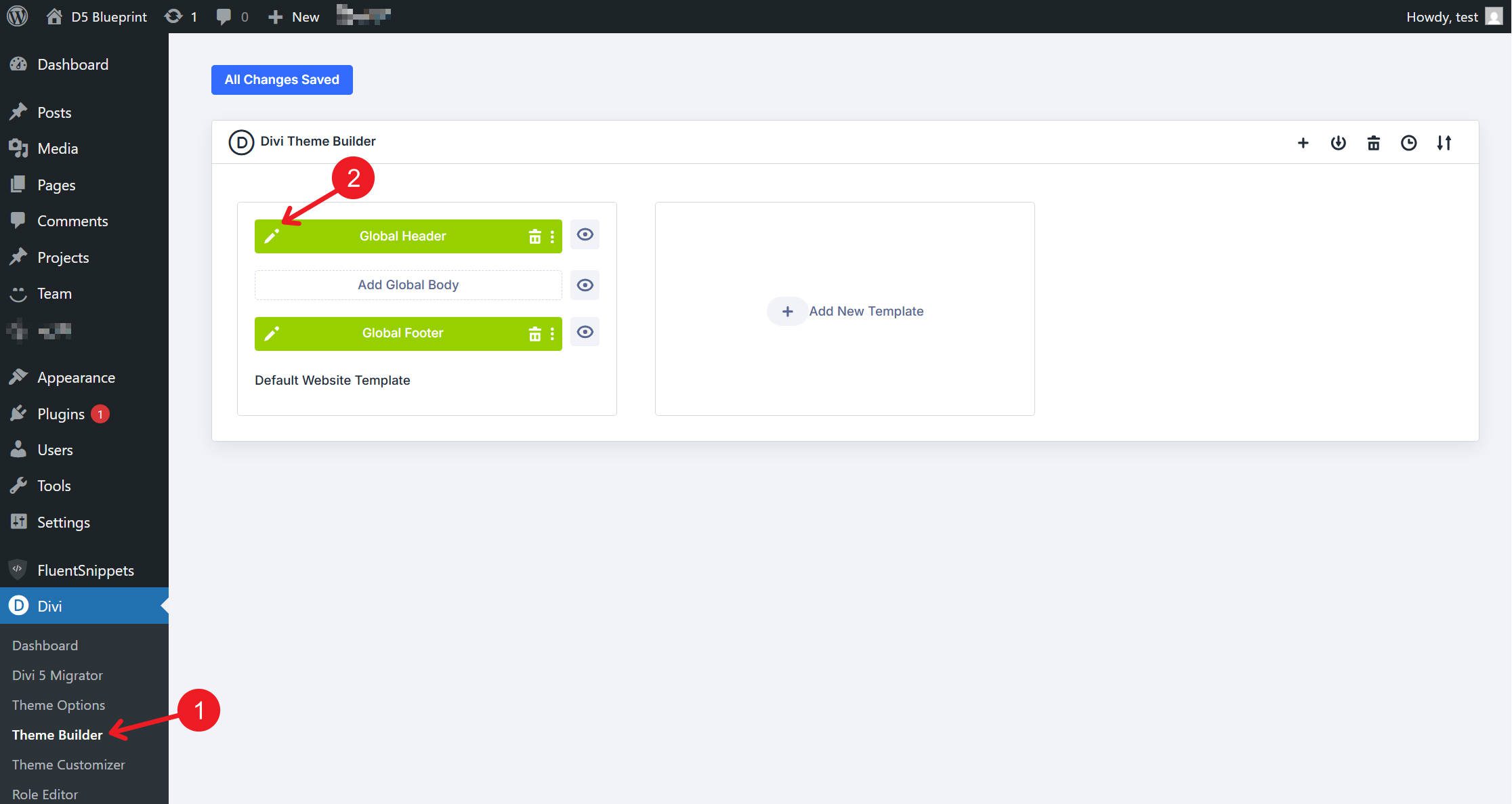
Task: Click Add Global Body placeholder
Action: 408,285
